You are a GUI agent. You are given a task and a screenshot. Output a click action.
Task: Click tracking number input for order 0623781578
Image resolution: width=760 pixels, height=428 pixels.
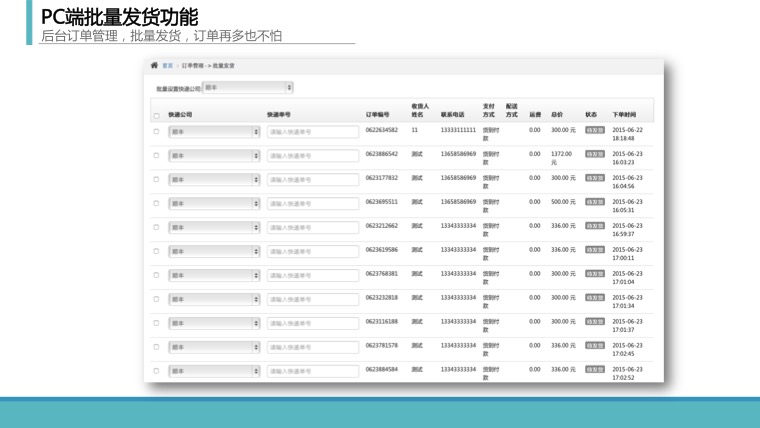pos(313,347)
